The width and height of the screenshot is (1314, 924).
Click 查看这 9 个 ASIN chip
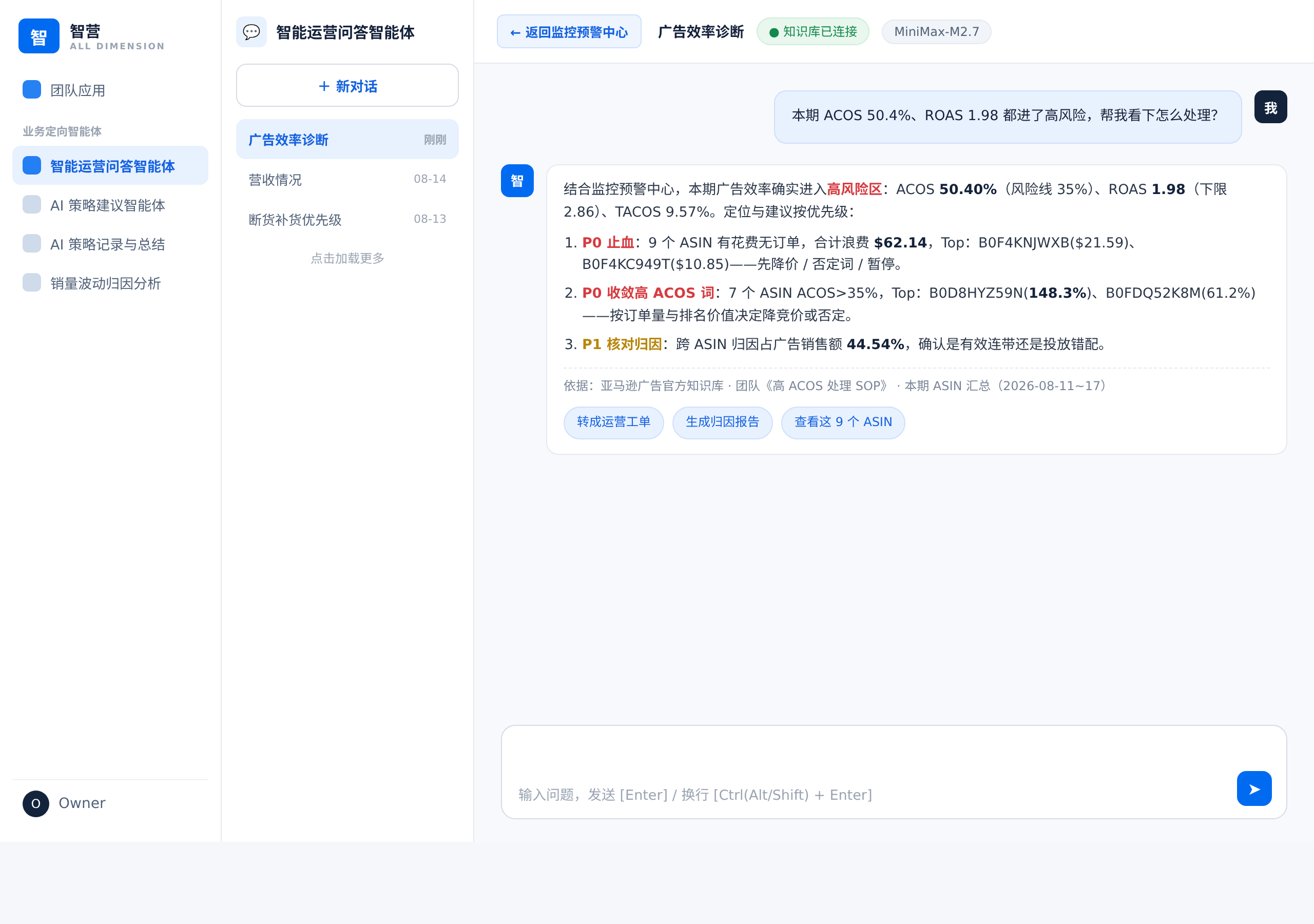[843, 422]
